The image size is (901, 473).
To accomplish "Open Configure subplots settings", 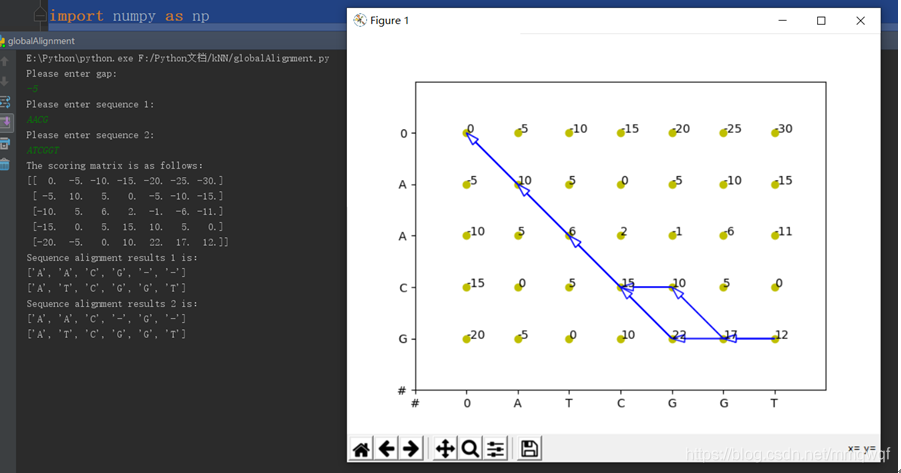I will 495,449.
